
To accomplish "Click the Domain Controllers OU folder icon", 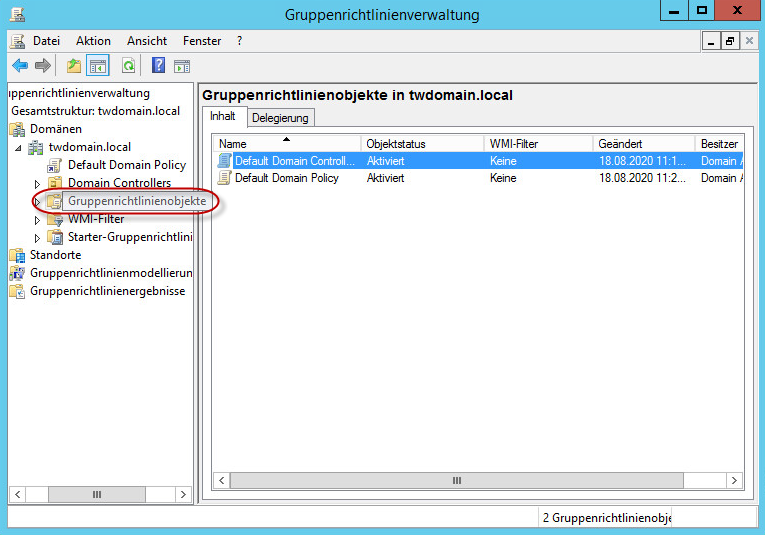I will (55, 183).
